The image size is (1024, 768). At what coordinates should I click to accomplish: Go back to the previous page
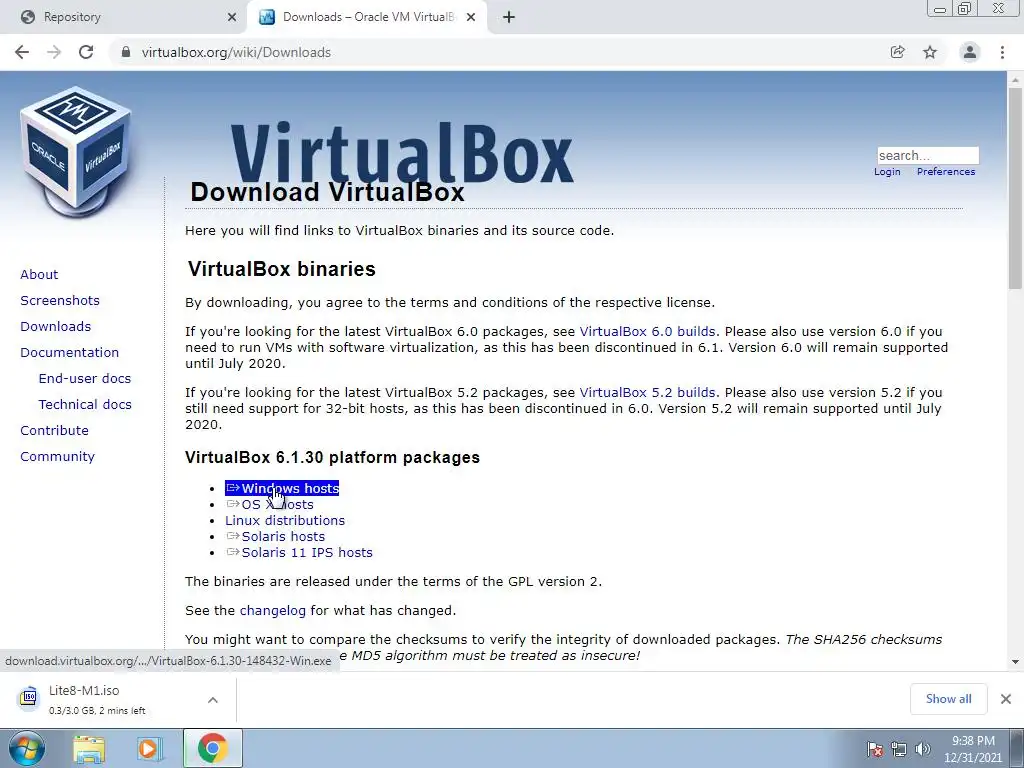(x=22, y=52)
